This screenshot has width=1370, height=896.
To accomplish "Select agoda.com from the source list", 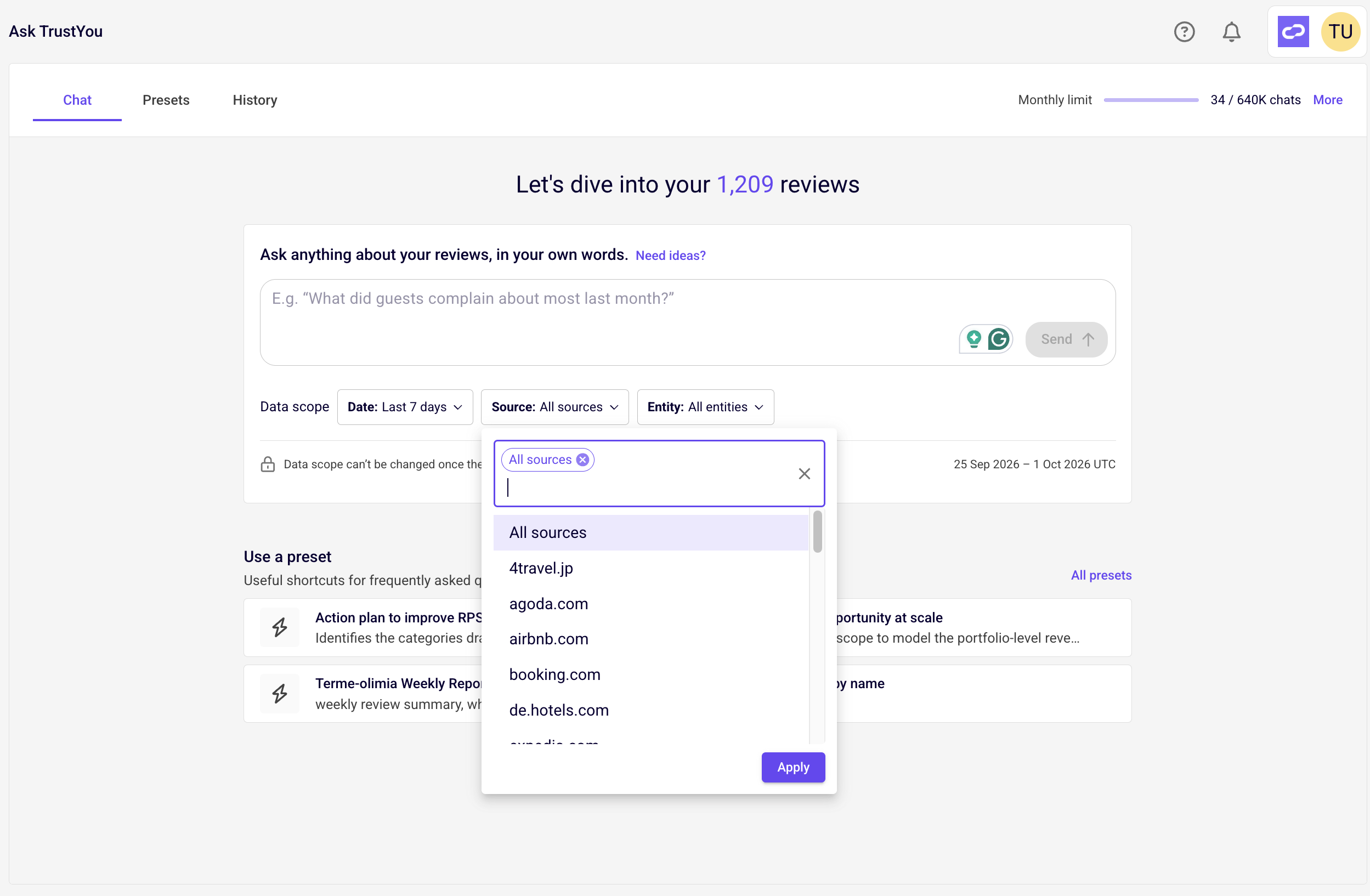I will [650, 604].
